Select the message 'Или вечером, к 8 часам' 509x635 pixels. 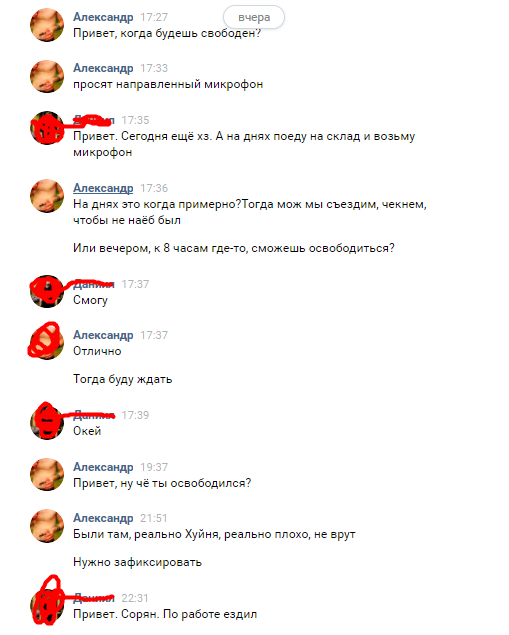point(234,248)
